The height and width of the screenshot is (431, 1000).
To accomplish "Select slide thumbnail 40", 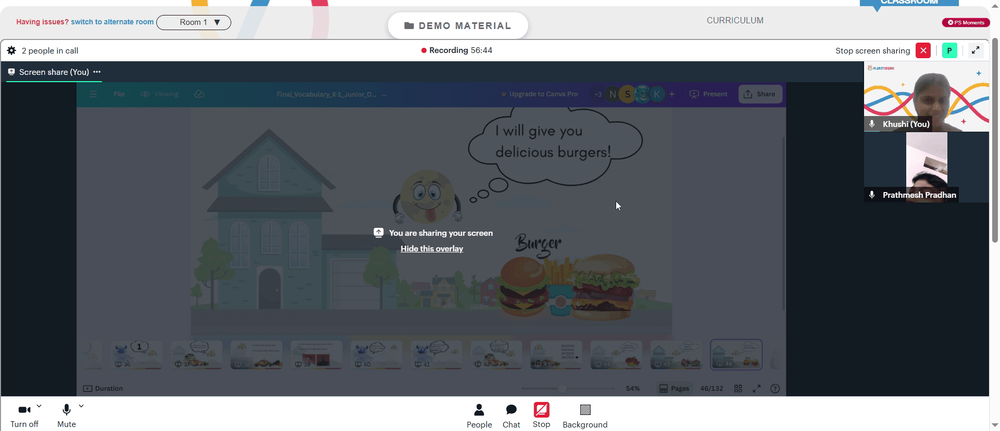I will click(x=376, y=354).
